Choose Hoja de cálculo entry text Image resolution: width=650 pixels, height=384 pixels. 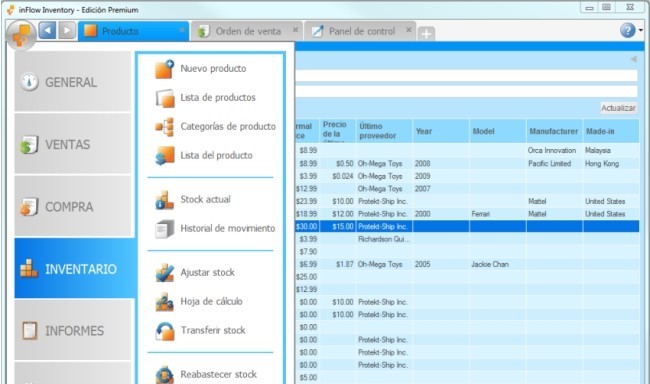tap(211, 301)
